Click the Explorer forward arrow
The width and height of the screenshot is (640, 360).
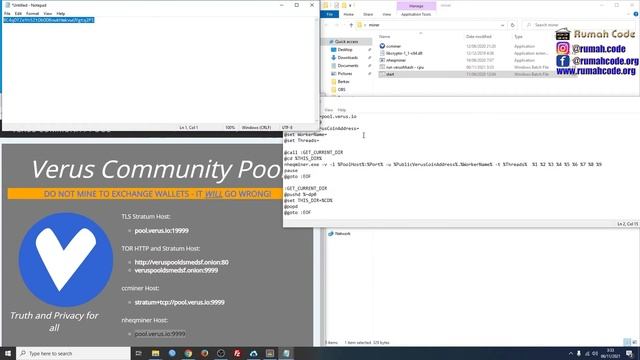336,25
